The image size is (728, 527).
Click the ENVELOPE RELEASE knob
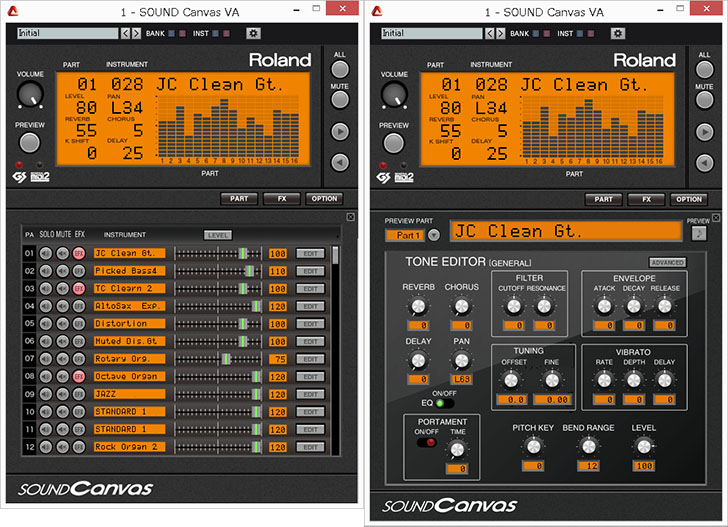click(664, 306)
